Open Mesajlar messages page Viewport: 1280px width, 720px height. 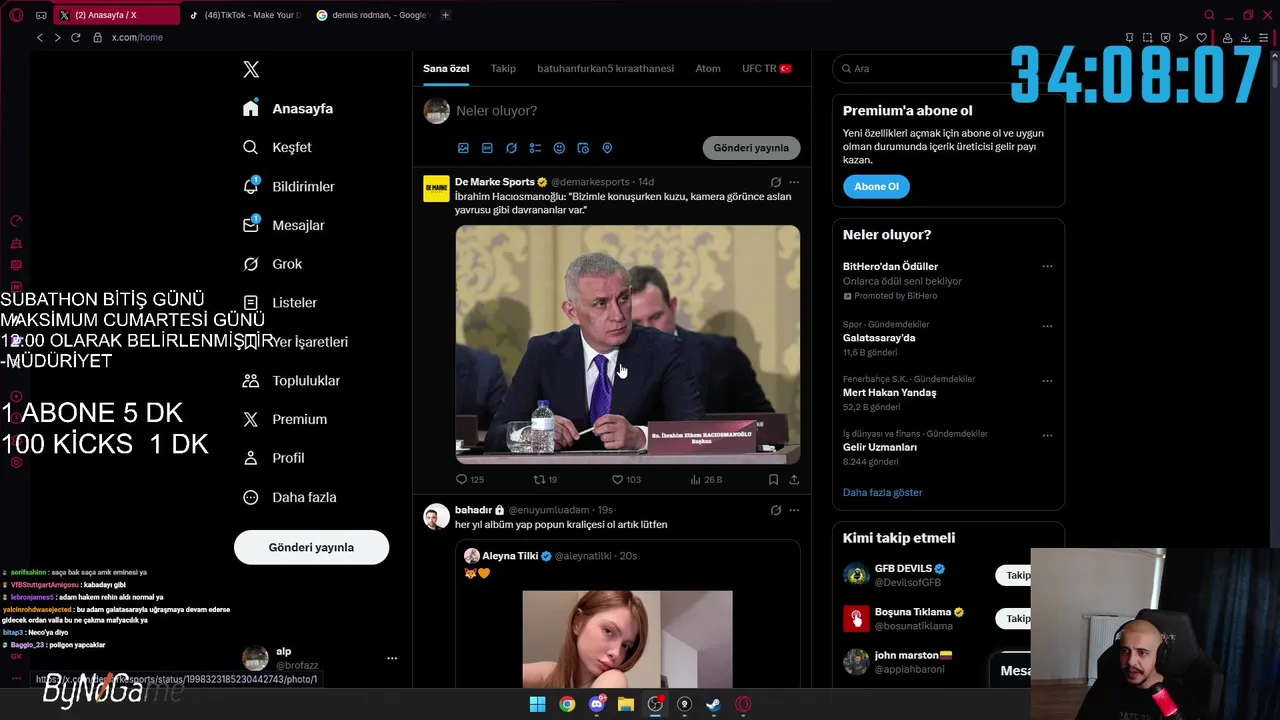(284, 225)
